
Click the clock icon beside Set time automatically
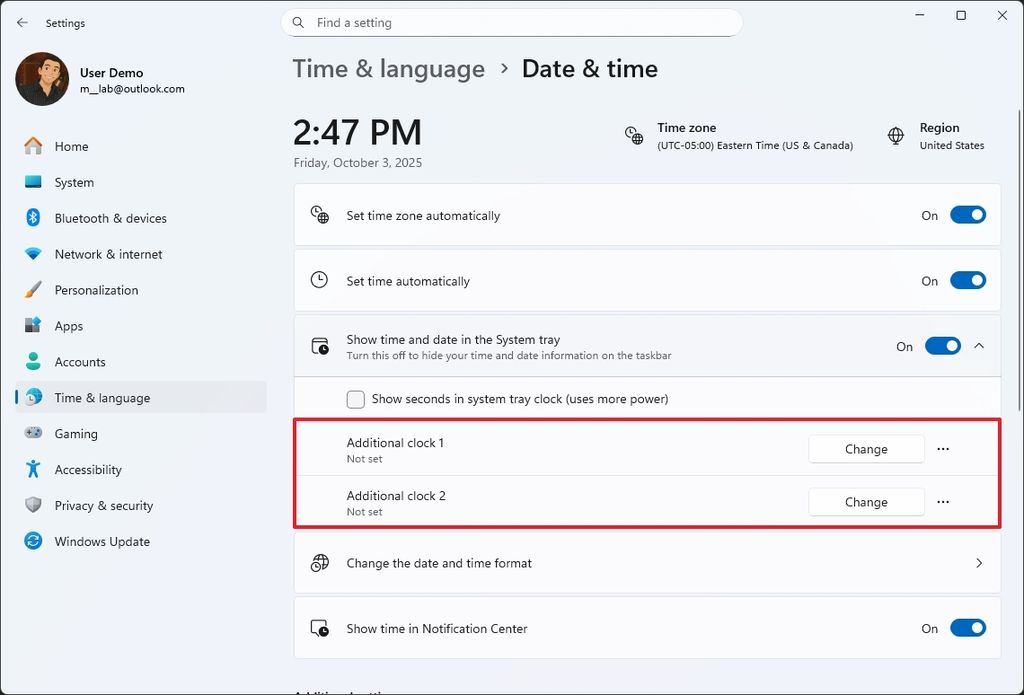[x=319, y=280]
